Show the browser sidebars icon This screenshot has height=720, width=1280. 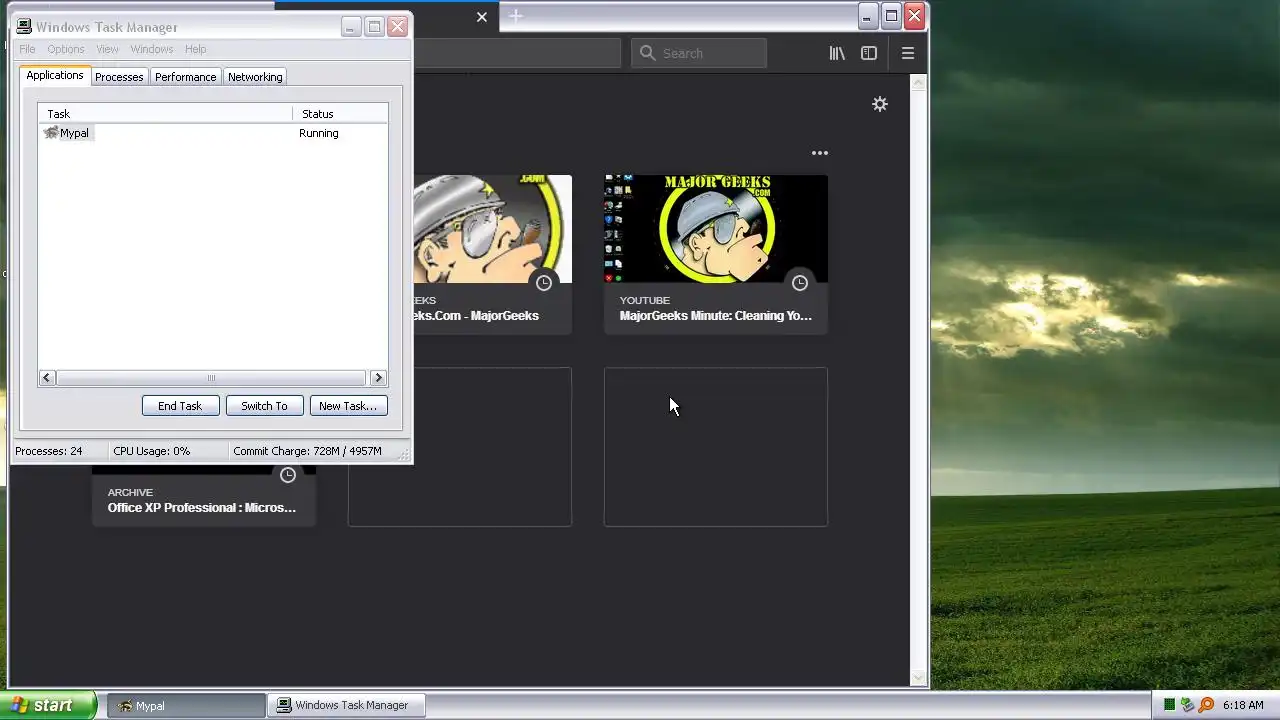coord(869,53)
